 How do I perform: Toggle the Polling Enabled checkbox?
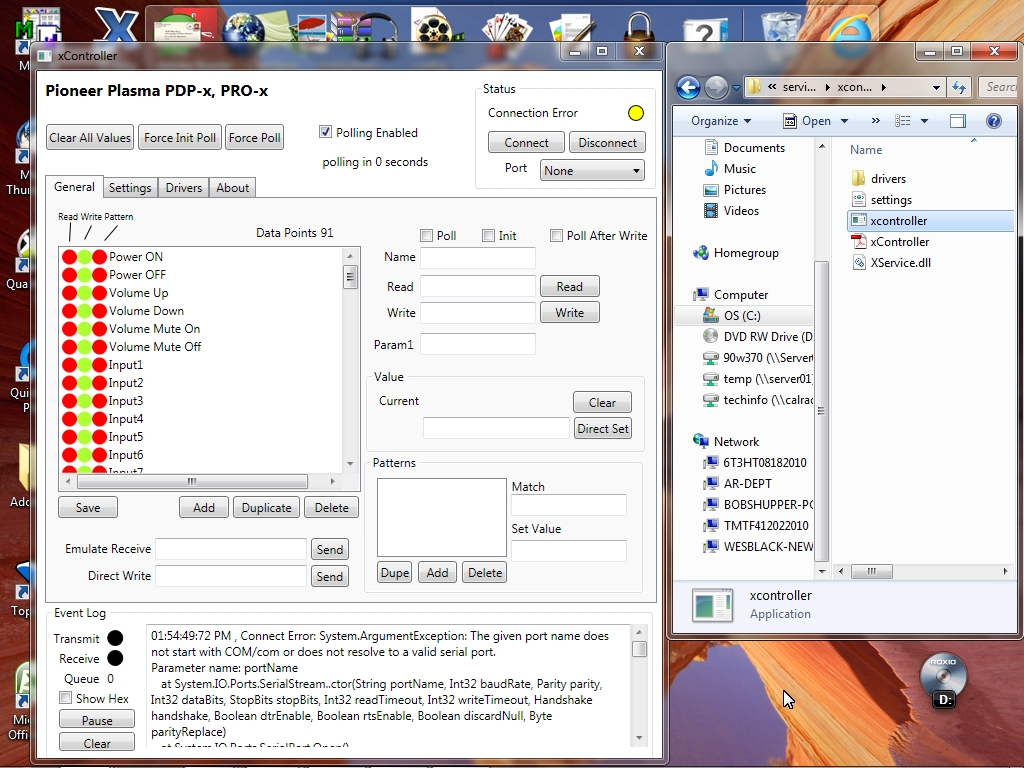[325, 132]
